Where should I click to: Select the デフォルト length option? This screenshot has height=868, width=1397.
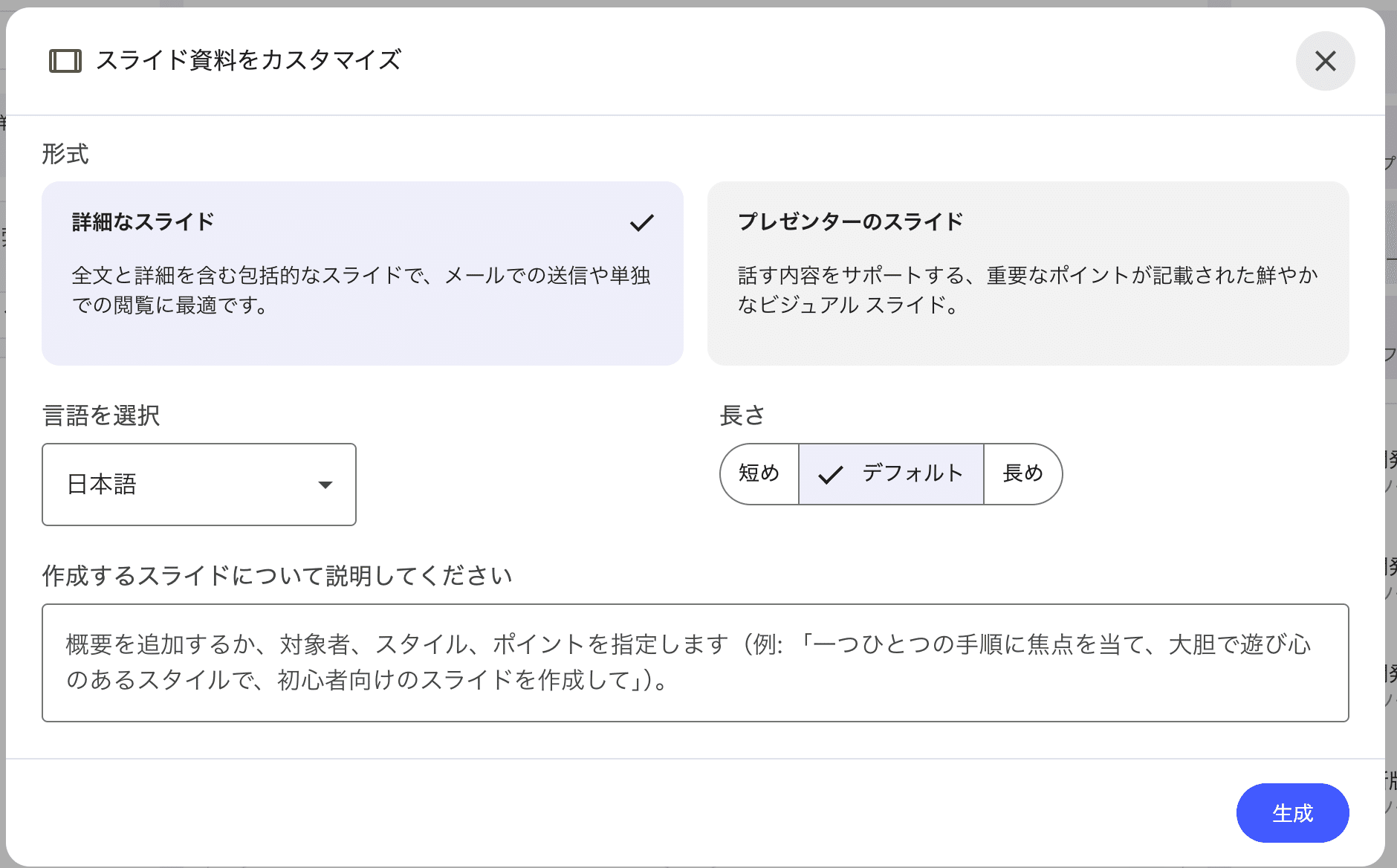[x=912, y=474]
